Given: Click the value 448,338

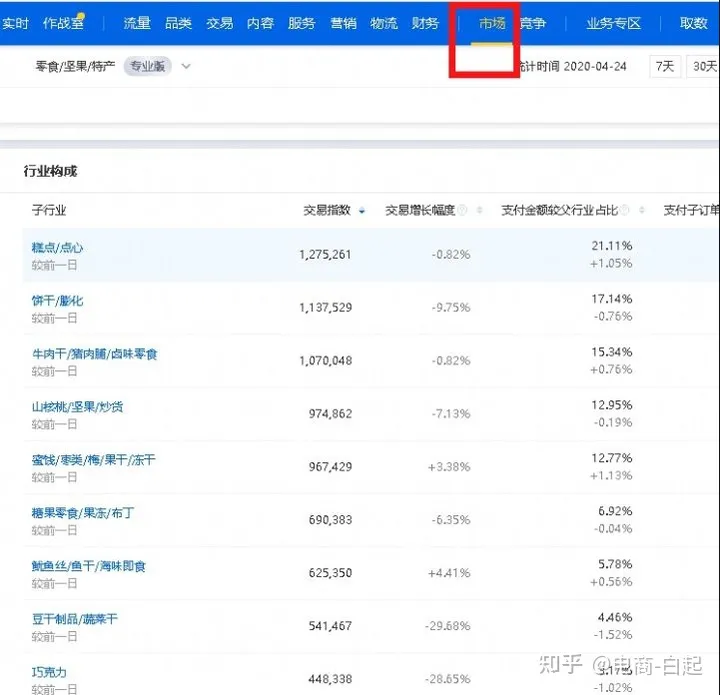Looking at the screenshot, I should [330, 679].
